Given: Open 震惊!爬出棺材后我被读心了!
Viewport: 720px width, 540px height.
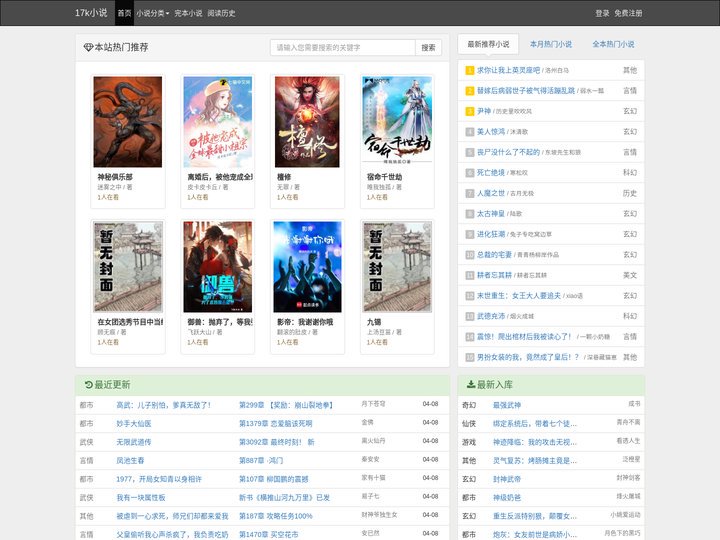Looking at the screenshot, I should tap(524, 337).
